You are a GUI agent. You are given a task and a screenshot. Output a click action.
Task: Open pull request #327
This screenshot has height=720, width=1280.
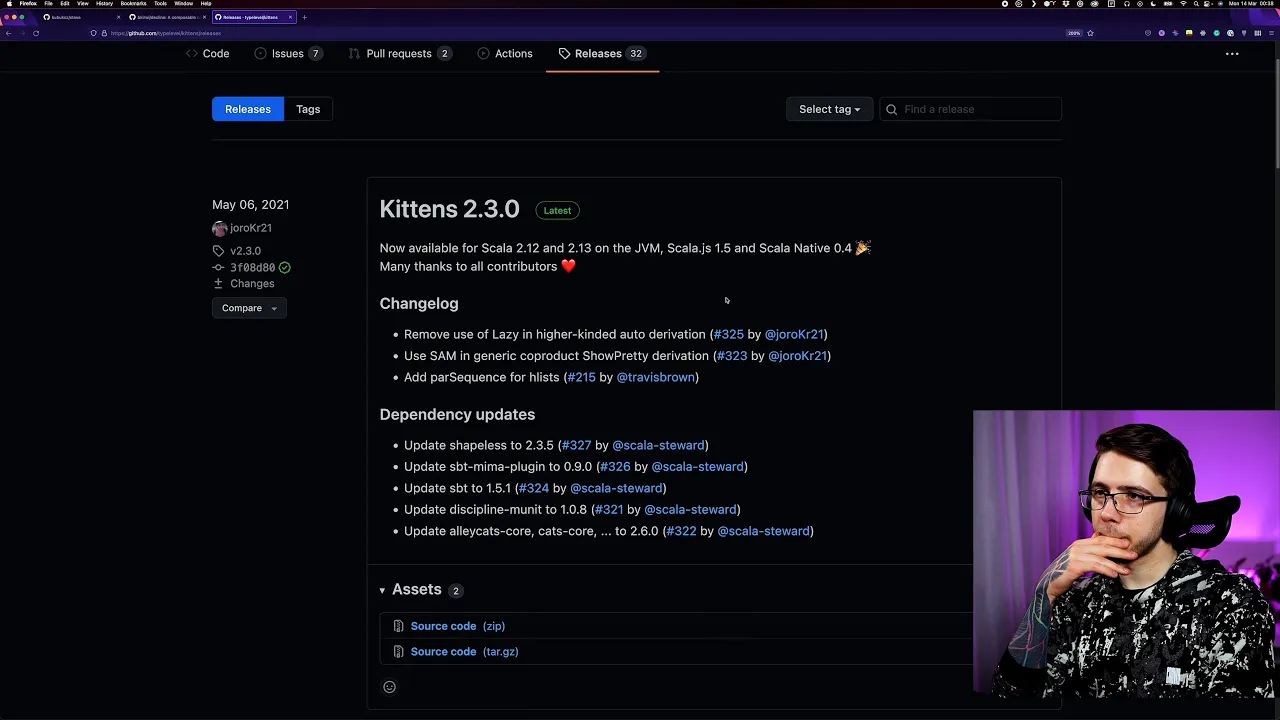pos(576,445)
